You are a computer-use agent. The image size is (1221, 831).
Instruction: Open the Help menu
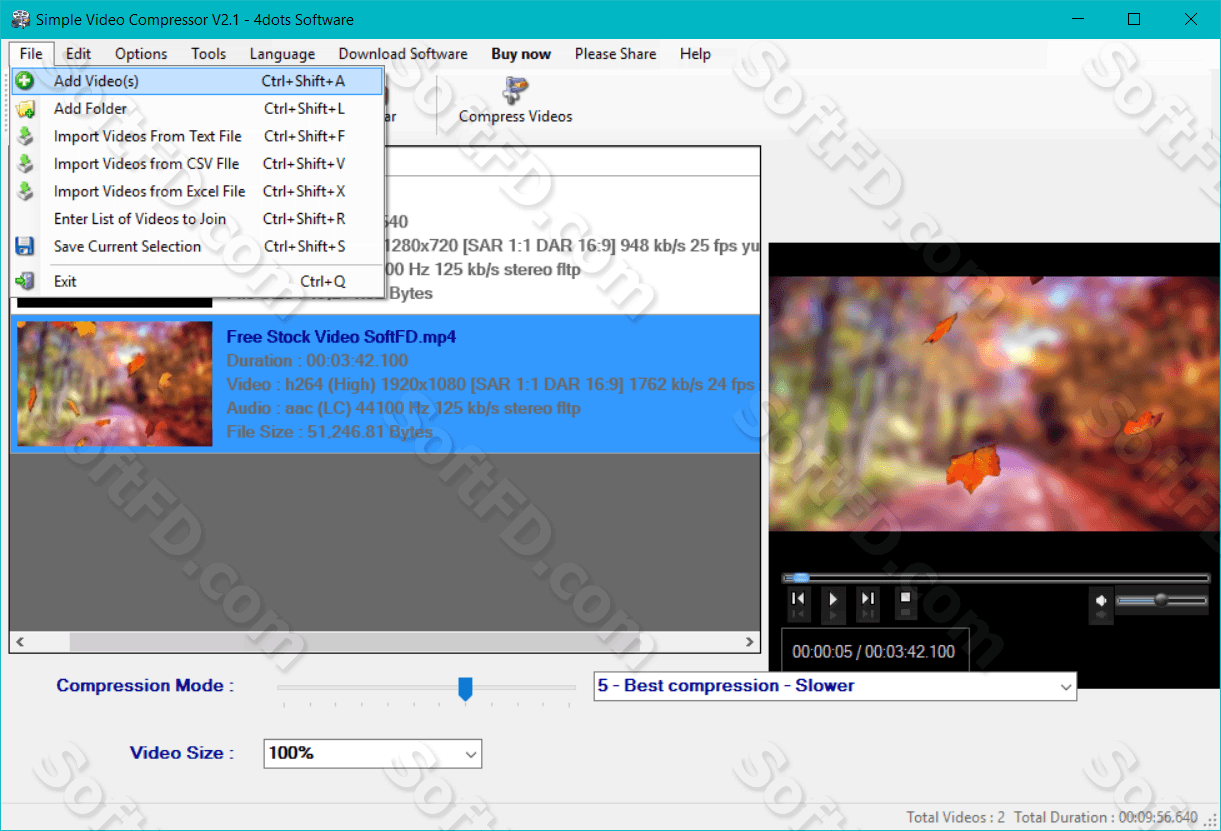pyautogui.click(x=695, y=54)
